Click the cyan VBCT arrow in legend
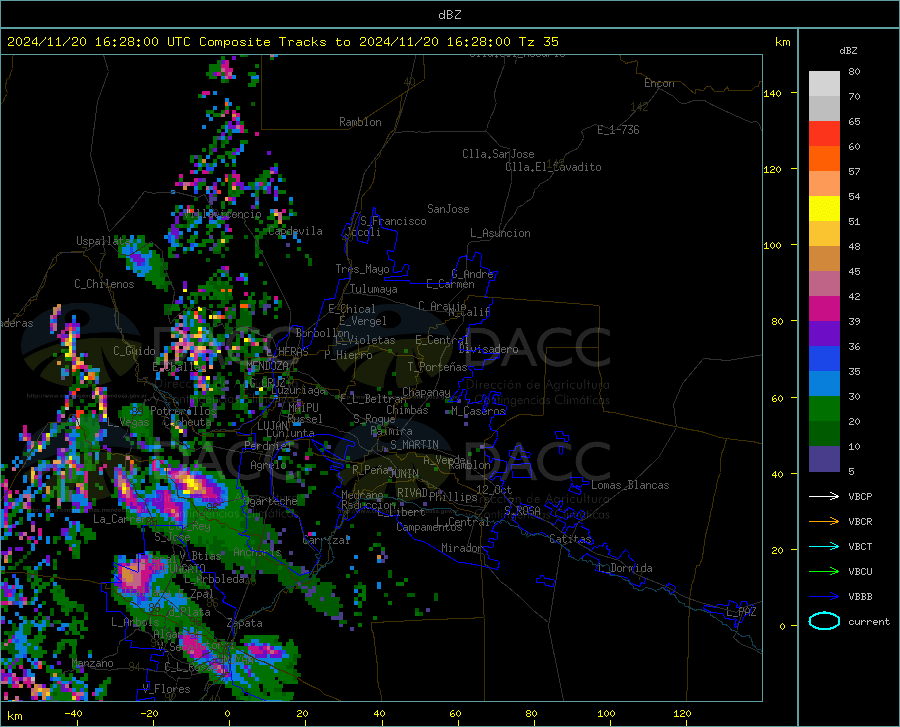This screenshot has width=900, height=727. pyautogui.click(x=824, y=546)
